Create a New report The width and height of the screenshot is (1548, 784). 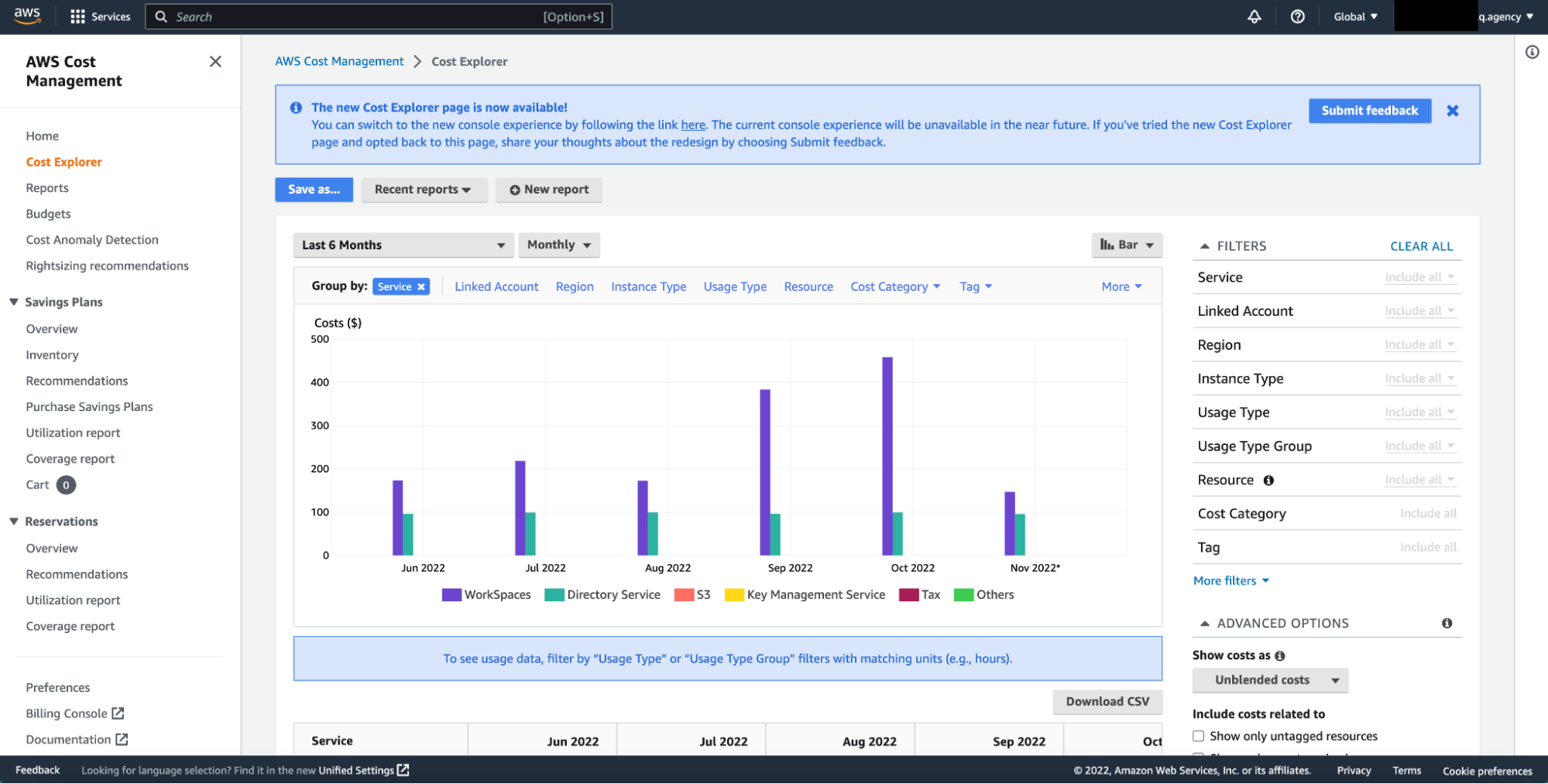pos(549,190)
